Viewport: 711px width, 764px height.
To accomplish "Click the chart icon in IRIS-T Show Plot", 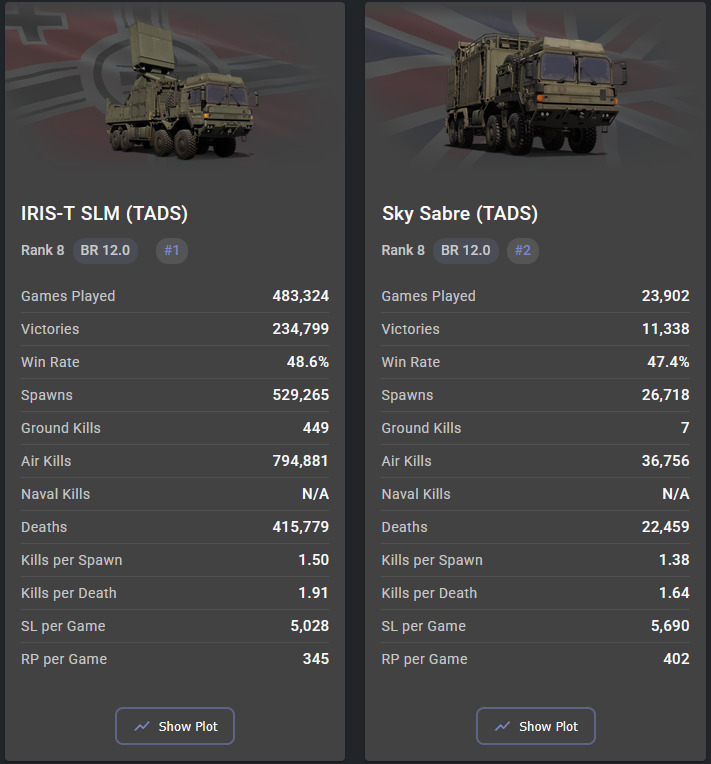I will pyautogui.click(x=142, y=726).
